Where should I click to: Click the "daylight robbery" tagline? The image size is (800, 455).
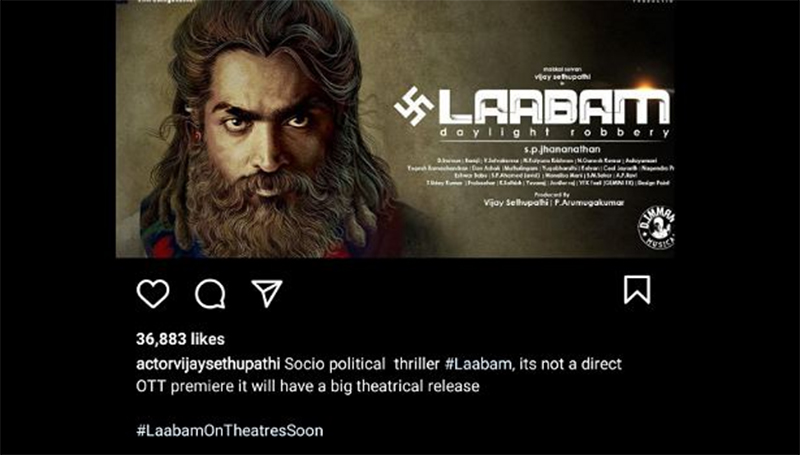coord(554,133)
